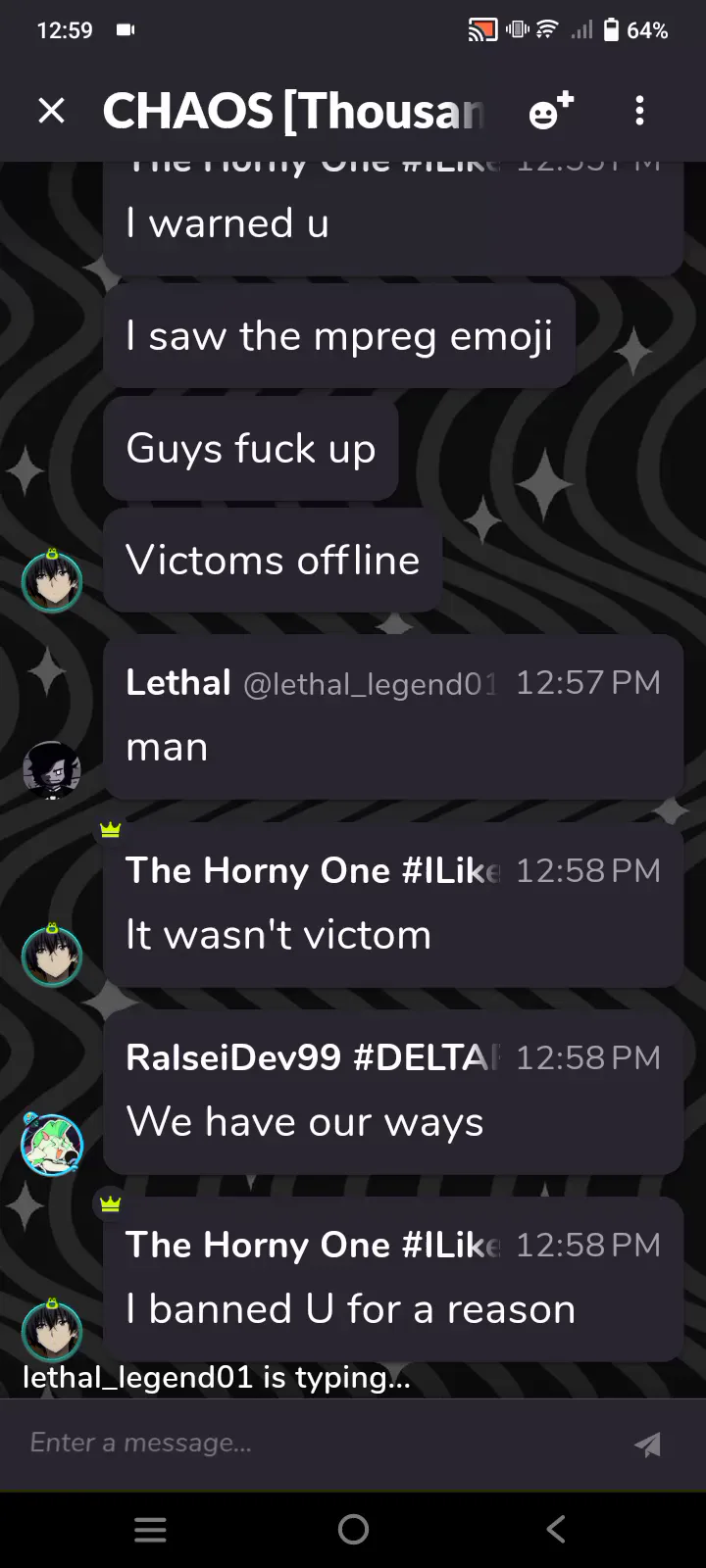Close the CHAOS chat with X icon

[51, 111]
